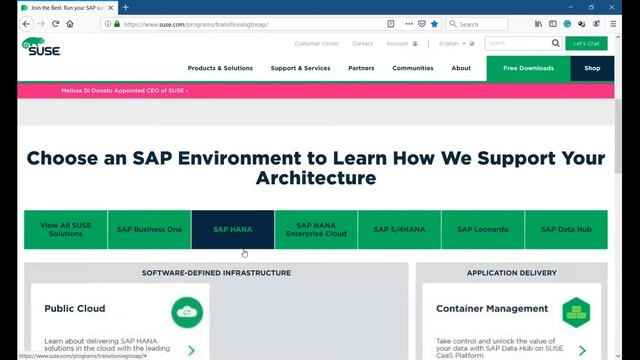
Task: Click the SUSE chameleon logo
Action: pos(41,47)
